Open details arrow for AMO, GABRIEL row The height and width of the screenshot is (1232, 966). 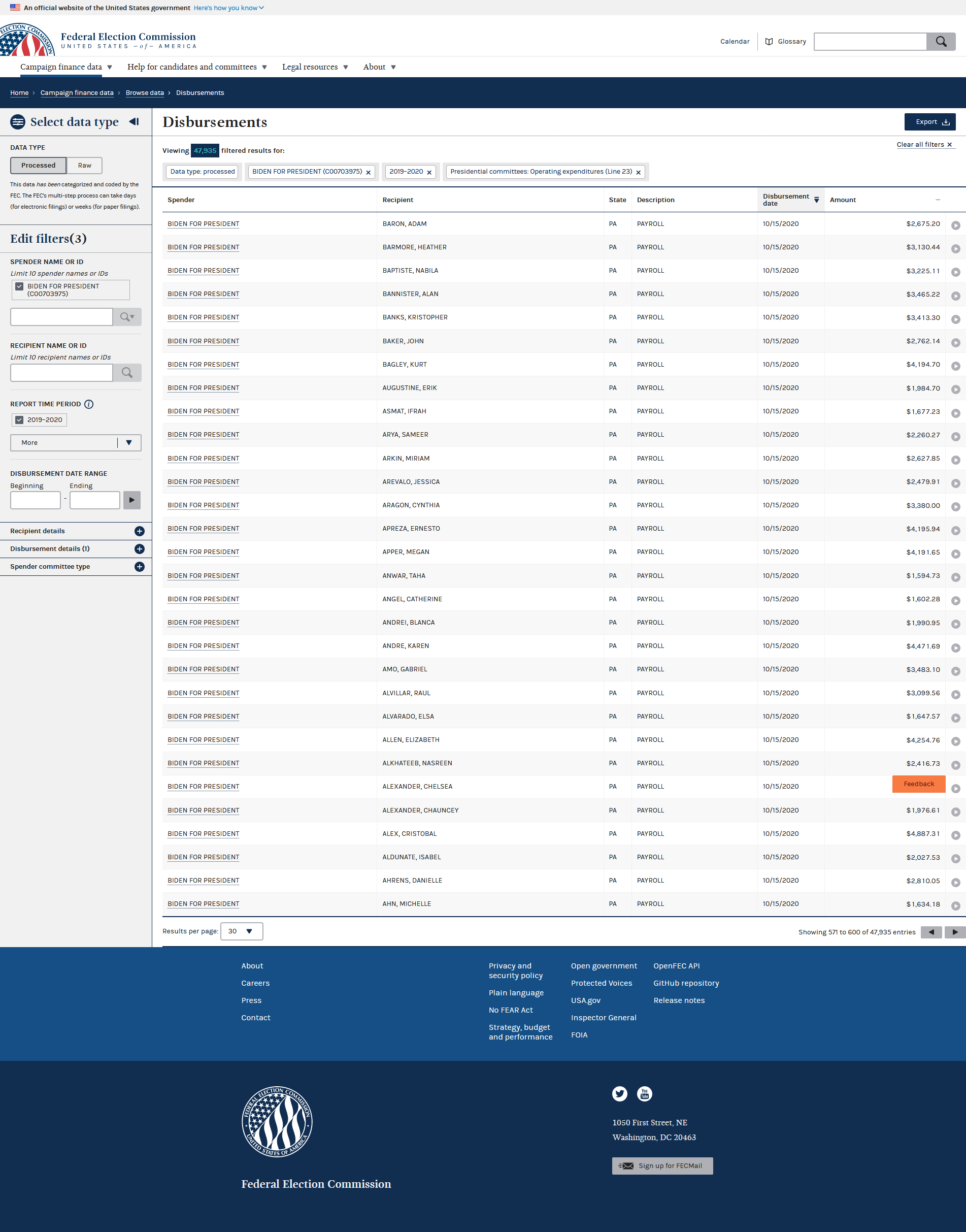[955, 671]
